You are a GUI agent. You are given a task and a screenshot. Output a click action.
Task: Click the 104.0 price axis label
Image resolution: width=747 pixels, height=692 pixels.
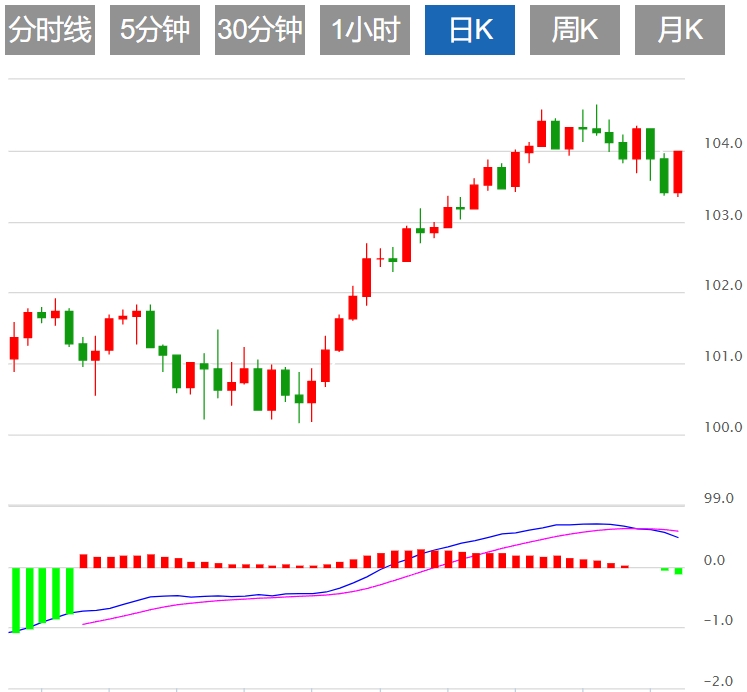pyautogui.click(x=722, y=144)
